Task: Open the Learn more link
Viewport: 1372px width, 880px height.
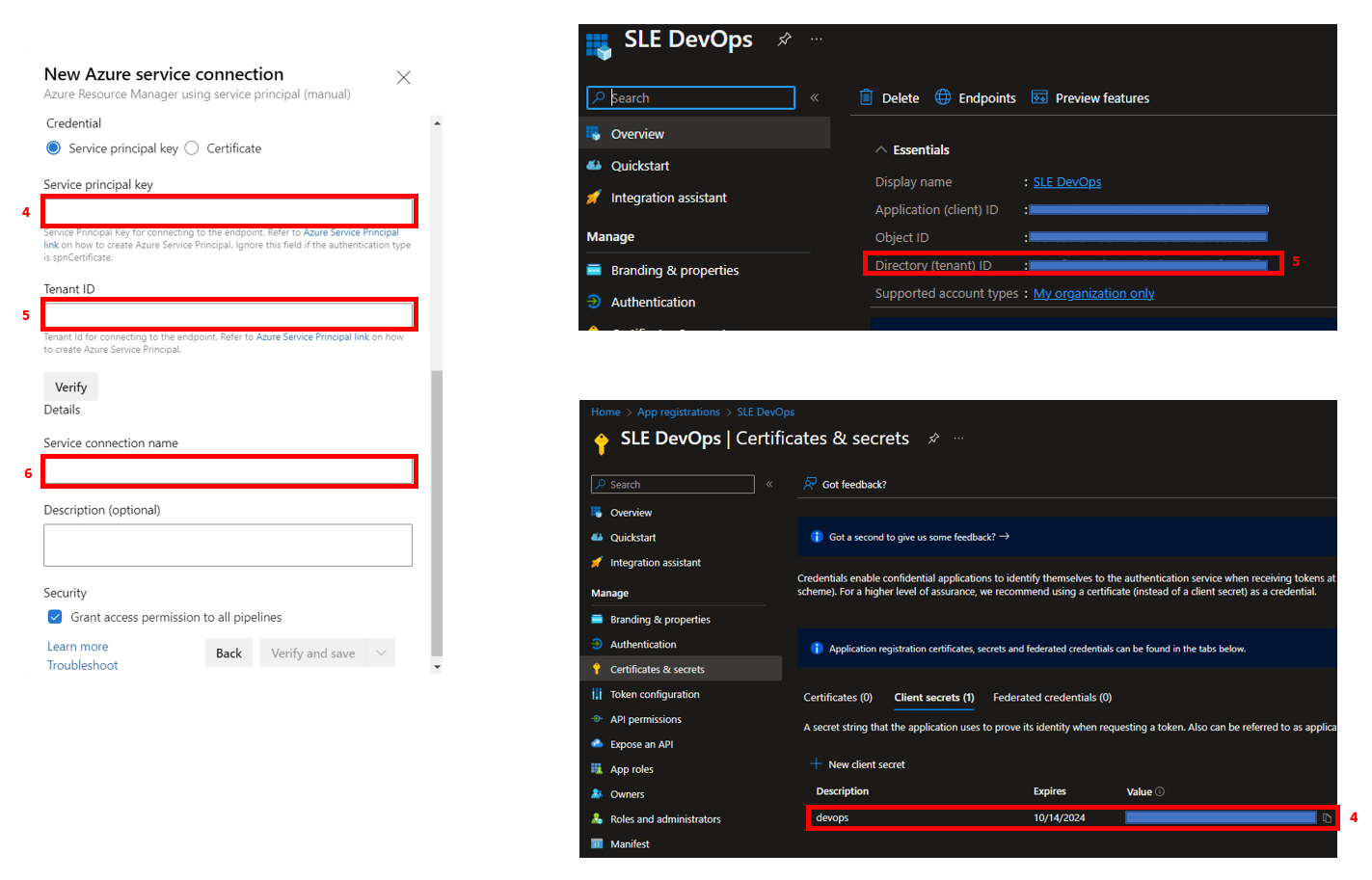Action: [x=77, y=647]
